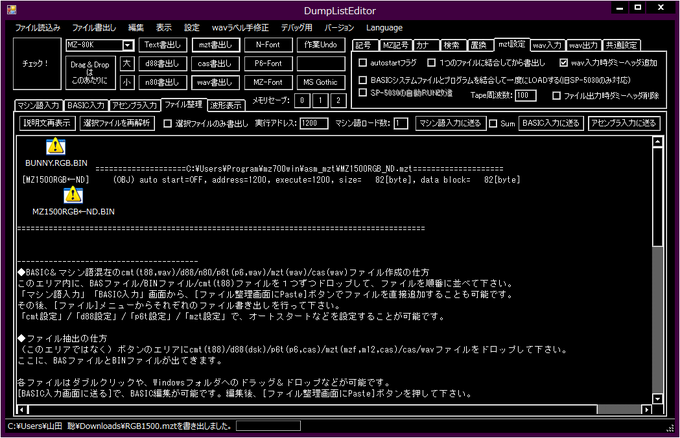Click the n80書出し button
This screenshot has height=438, width=680.
pyautogui.click(x=163, y=82)
